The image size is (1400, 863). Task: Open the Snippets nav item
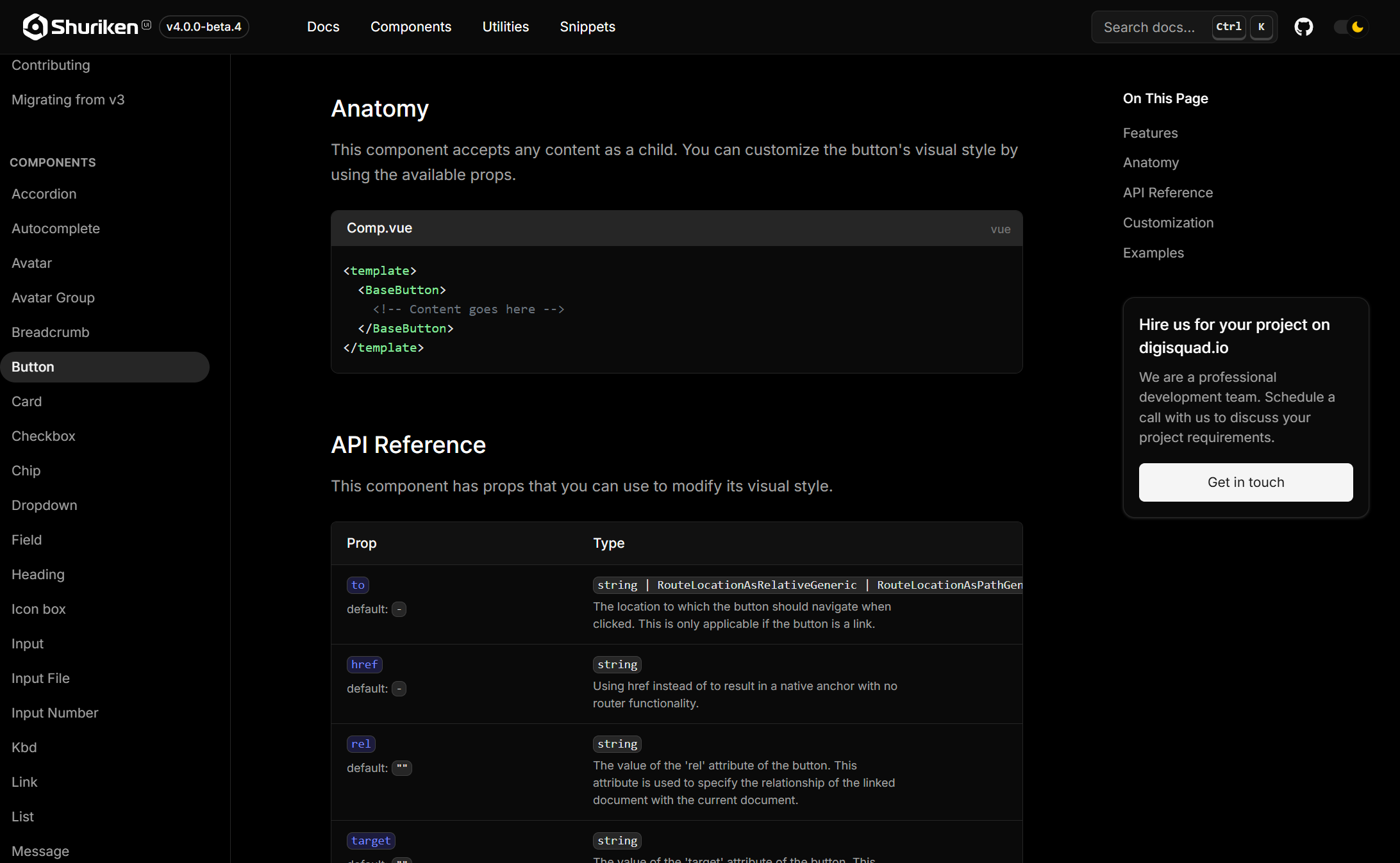588,27
